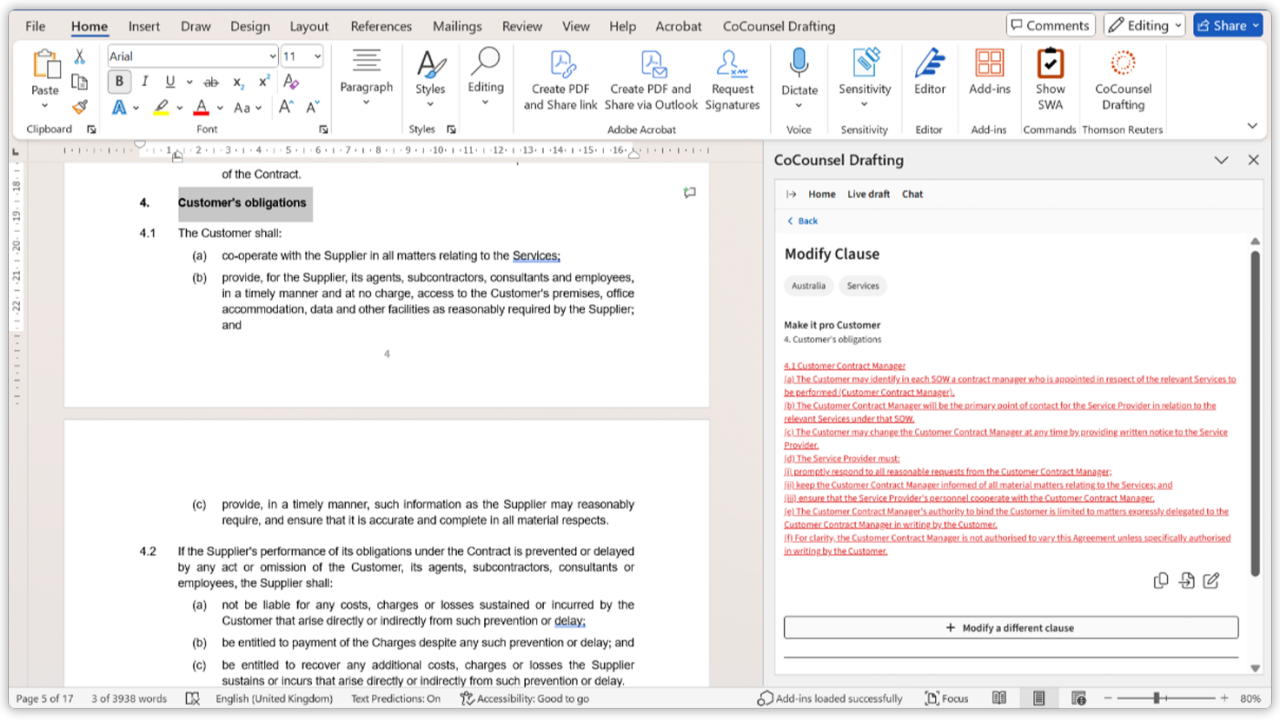Clear all formatting icon
This screenshot has height=720, width=1280.
pos(291,82)
